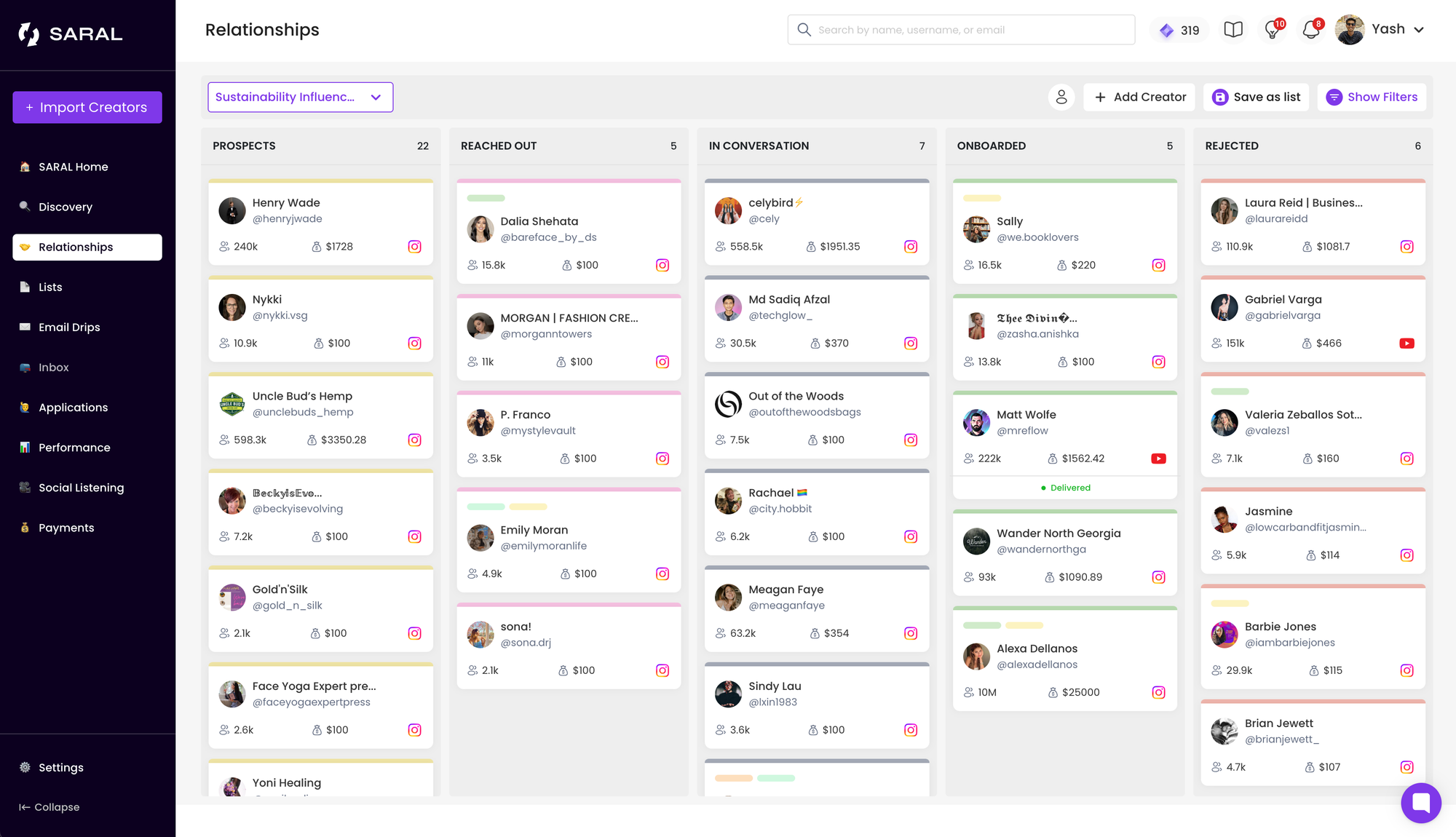This screenshot has width=1456, height=837.
Task: Click the Gold'n'Silk creator name
Action: (x=280, y=590)
